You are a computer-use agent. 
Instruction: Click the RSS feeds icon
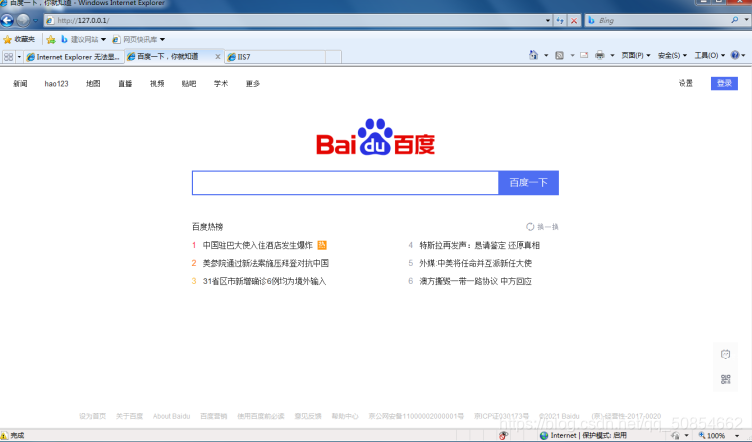[x=559, y=56]
